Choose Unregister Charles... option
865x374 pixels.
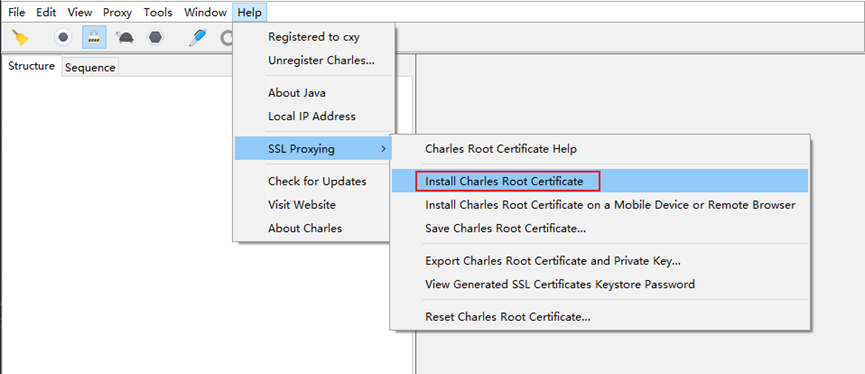(x=314, y=61)
